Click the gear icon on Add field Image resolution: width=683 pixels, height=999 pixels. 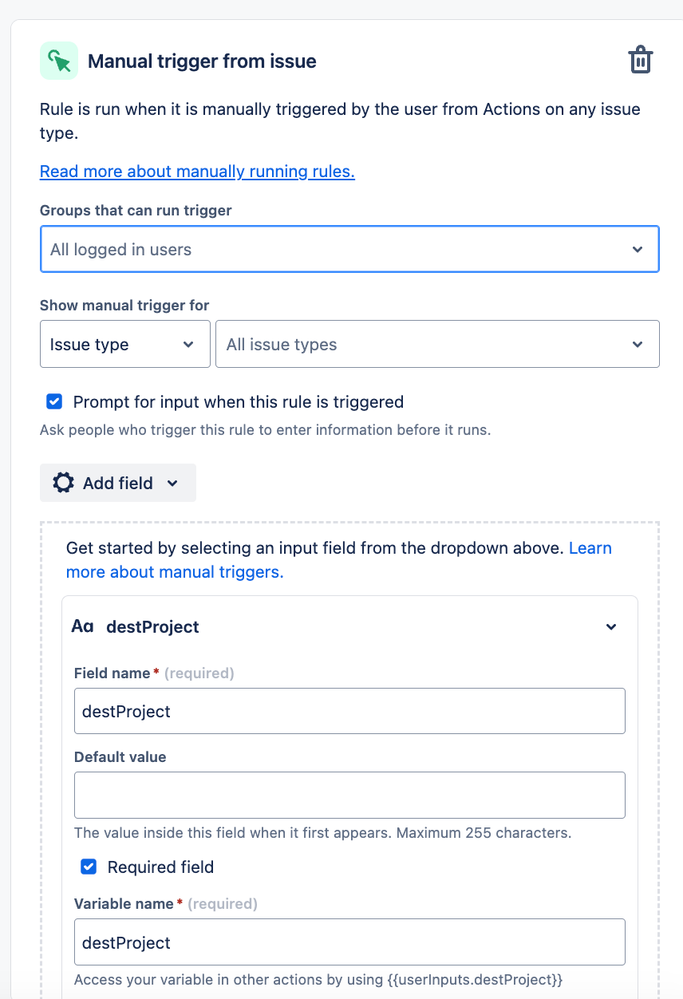(63, 482)
